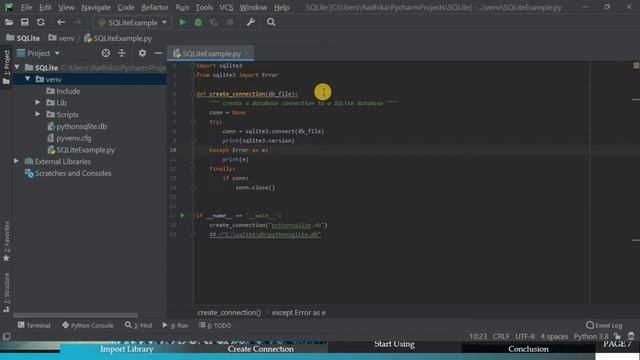Open the Terminal tool window
The width and height of the screenshot is (640, 360).
click(34, 325)
